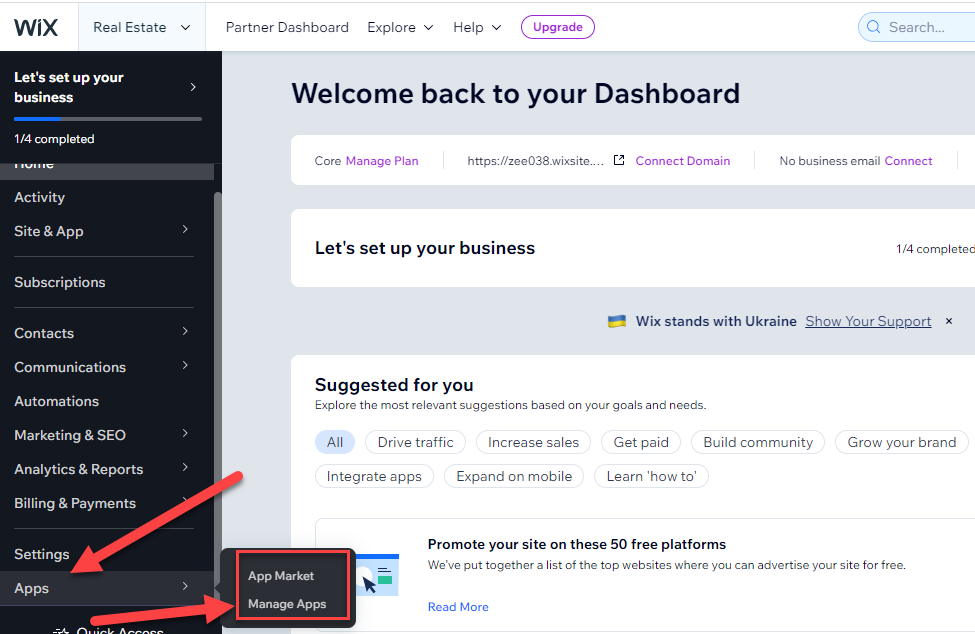The image size is (975, 634).
Task: Open the Explore menu
Action: [400, 27]
